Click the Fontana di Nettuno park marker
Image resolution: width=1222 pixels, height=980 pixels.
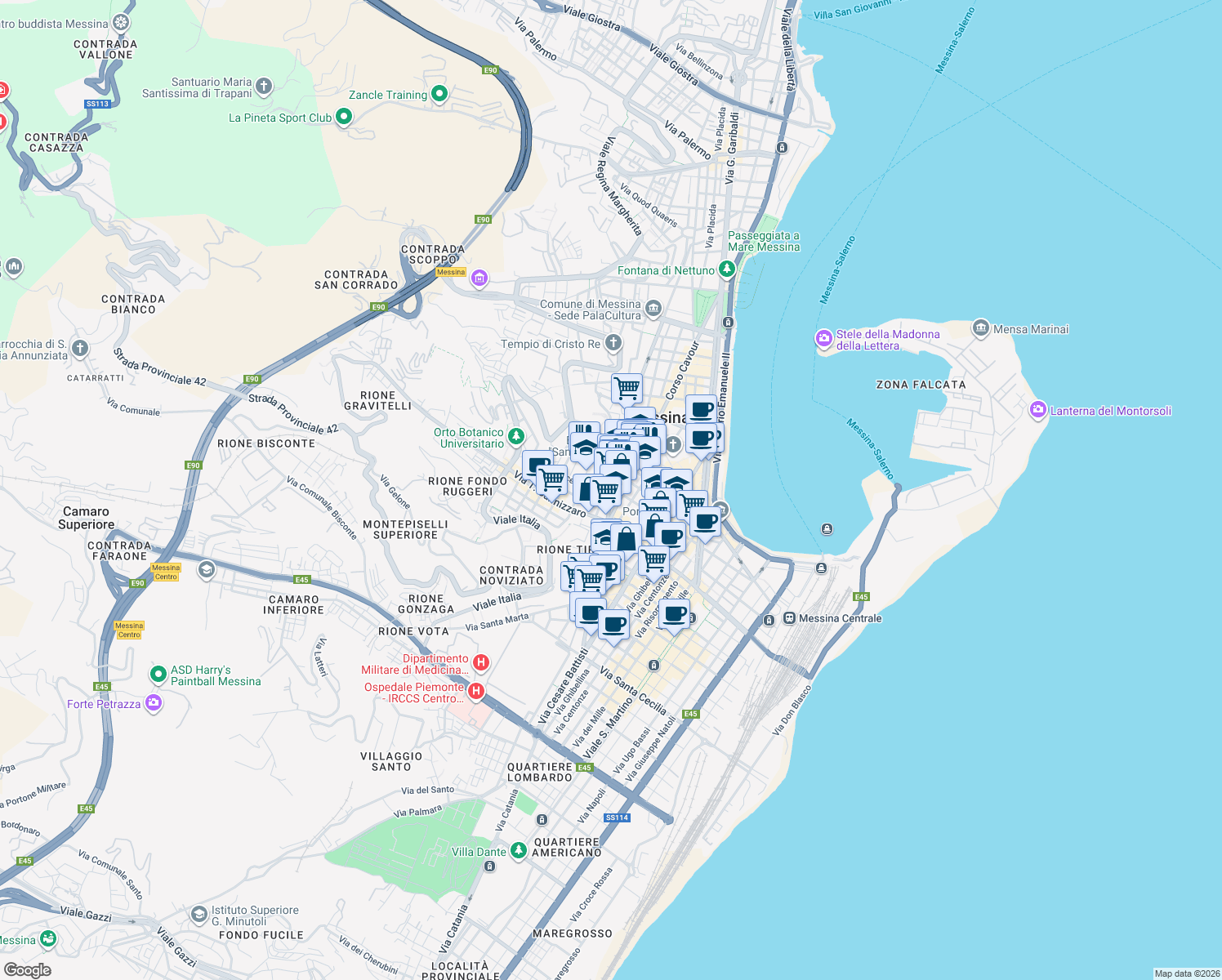coord(725,270)
